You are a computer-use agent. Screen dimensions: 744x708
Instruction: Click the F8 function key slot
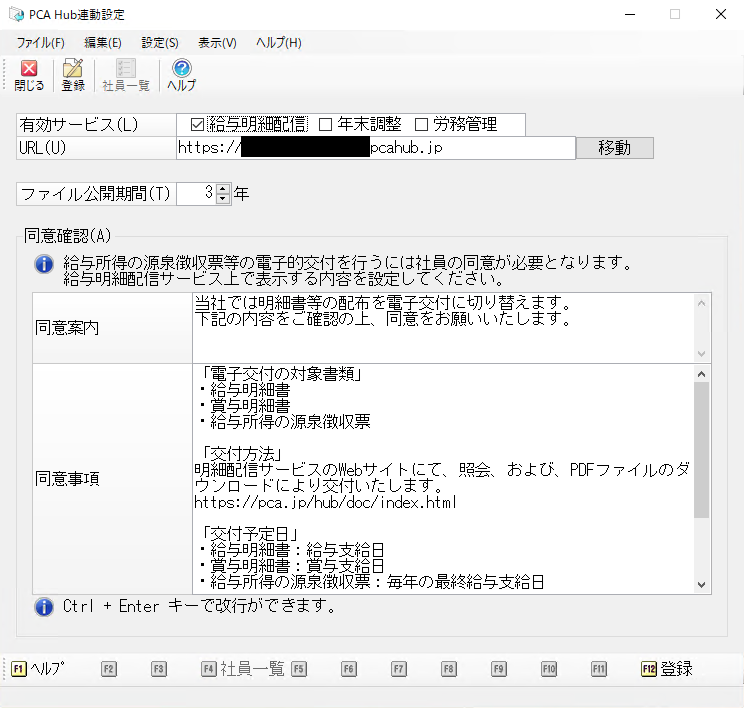click(449, 669)
